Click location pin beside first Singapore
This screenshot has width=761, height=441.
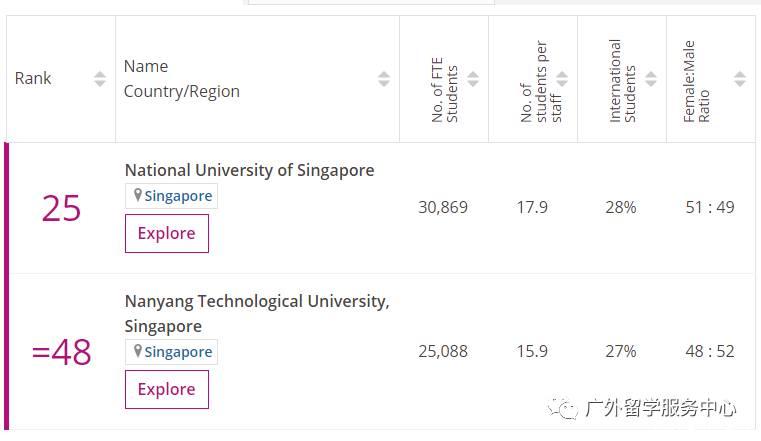point(138,196)
